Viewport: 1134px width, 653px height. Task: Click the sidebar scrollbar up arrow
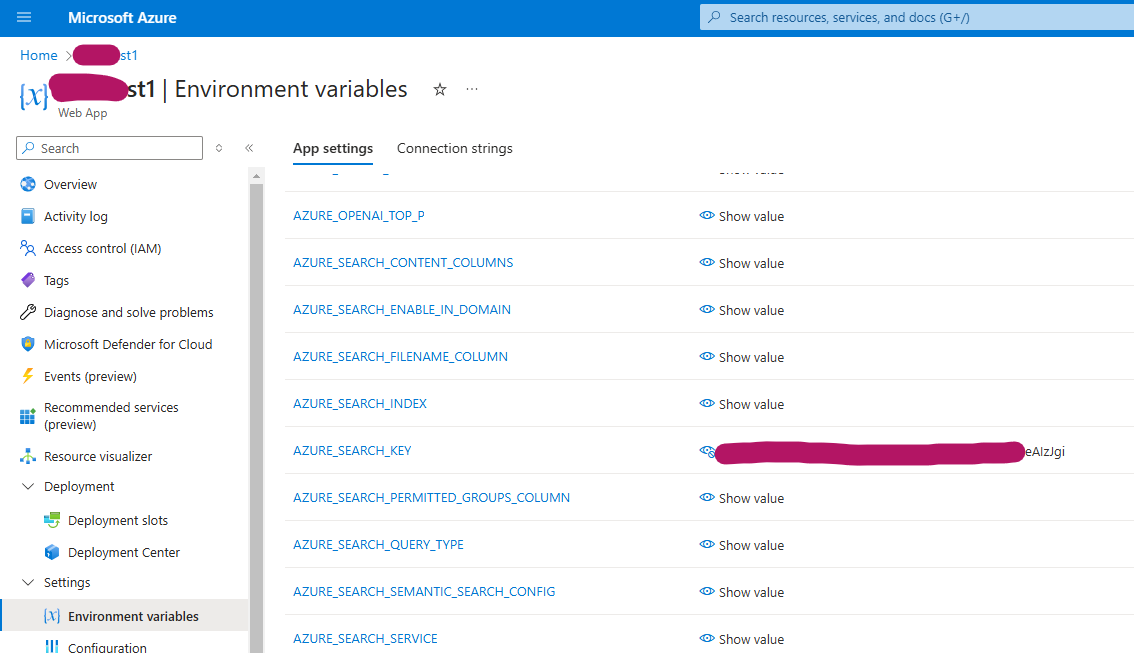point(256,176)
